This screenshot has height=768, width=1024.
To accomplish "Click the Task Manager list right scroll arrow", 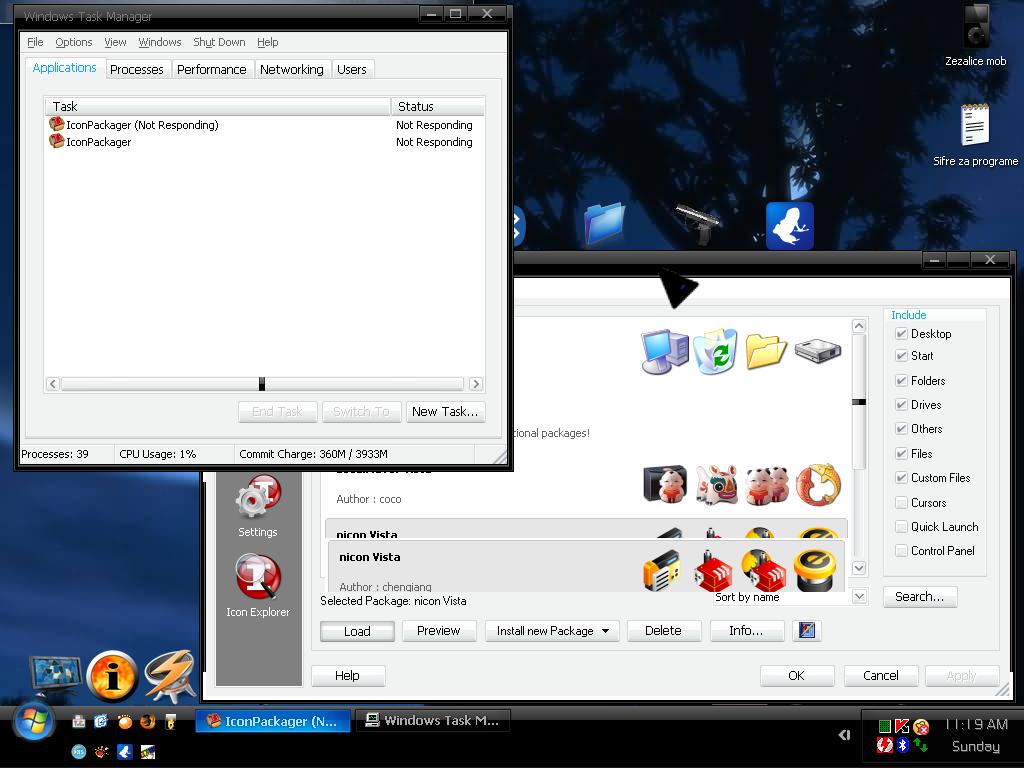I will point(476,384).
